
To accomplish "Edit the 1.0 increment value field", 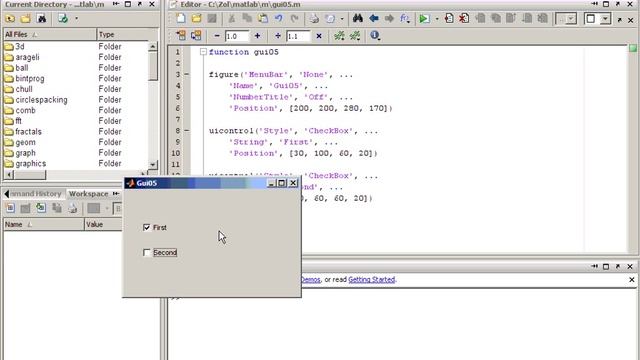I will tap(236, 36).
